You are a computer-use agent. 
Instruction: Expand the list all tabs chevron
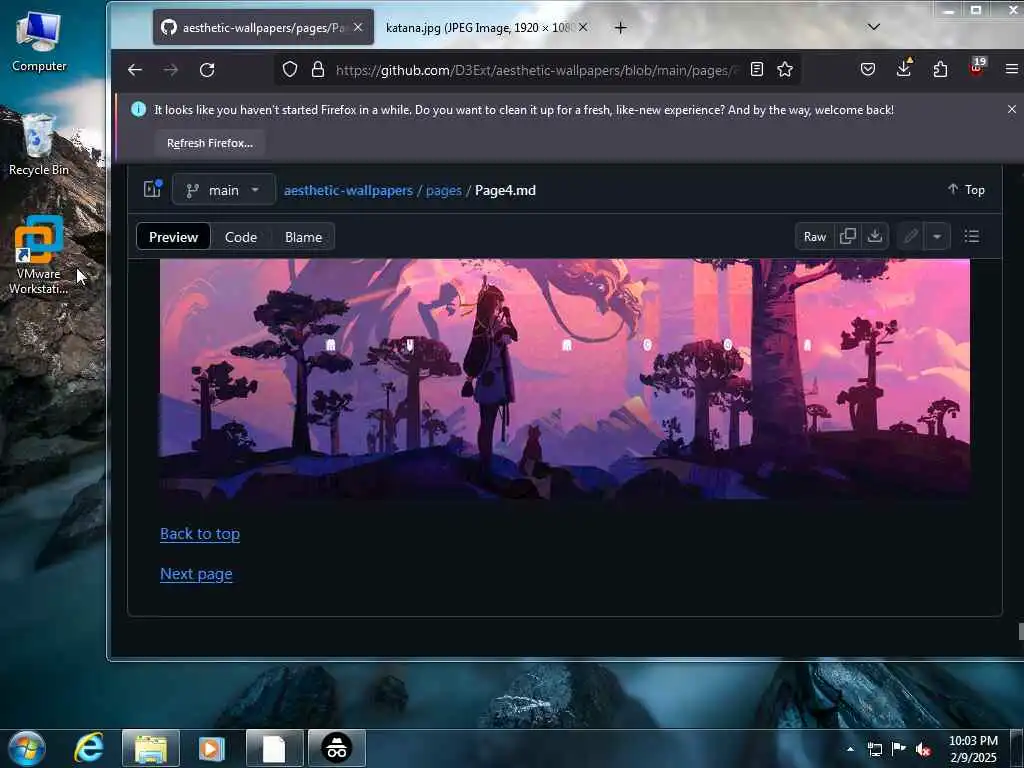[x=873, y=27]
